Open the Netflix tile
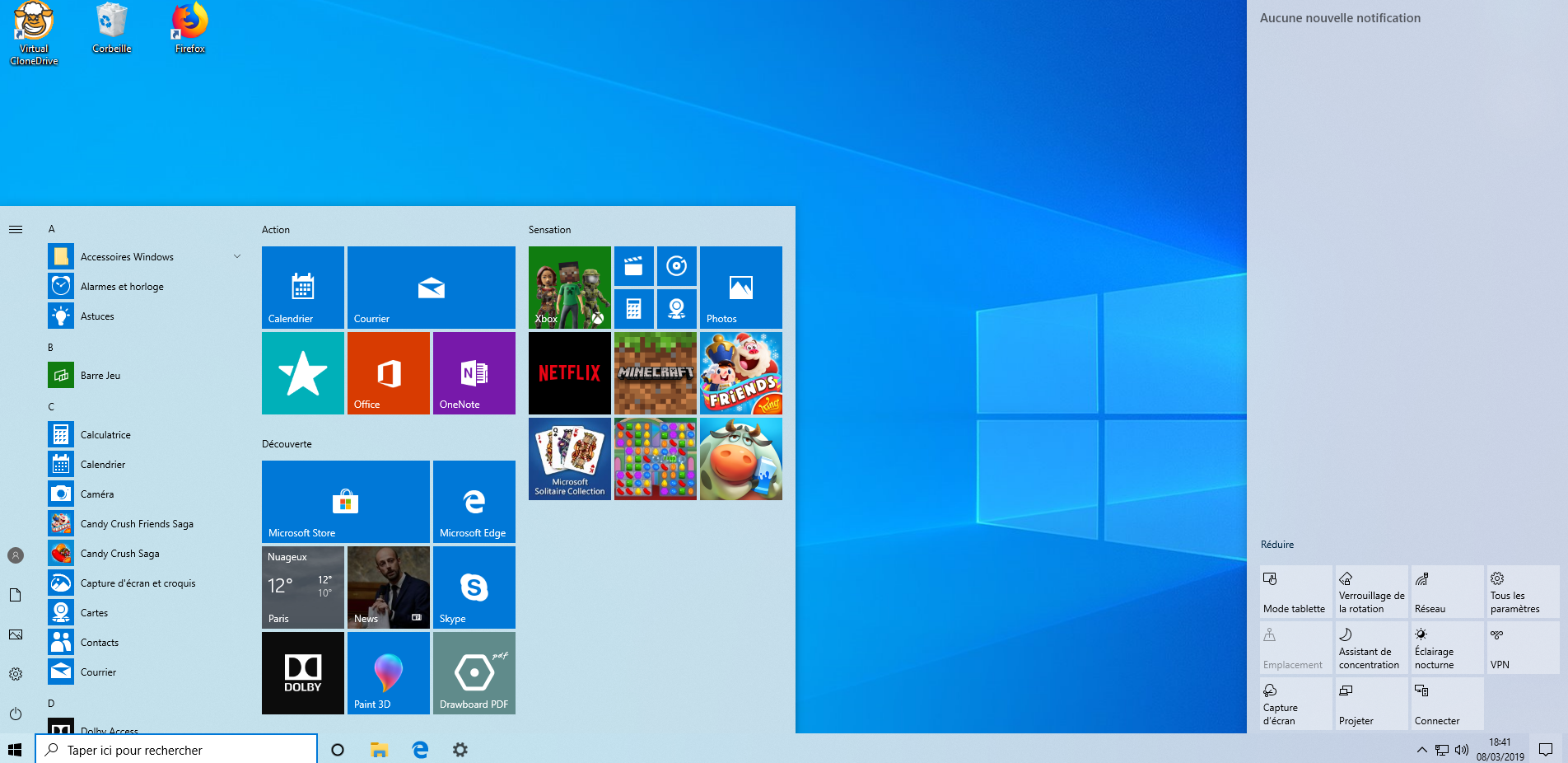 tap(569, 373)
